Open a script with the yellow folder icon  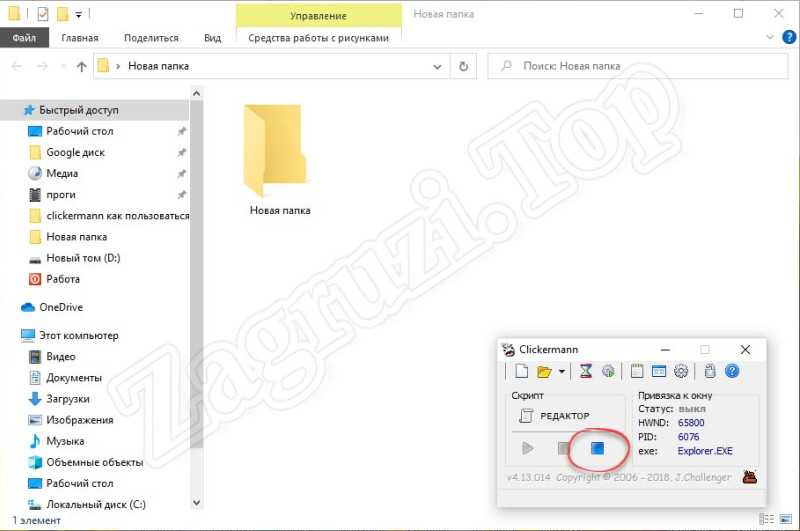[x=544, y=371]
